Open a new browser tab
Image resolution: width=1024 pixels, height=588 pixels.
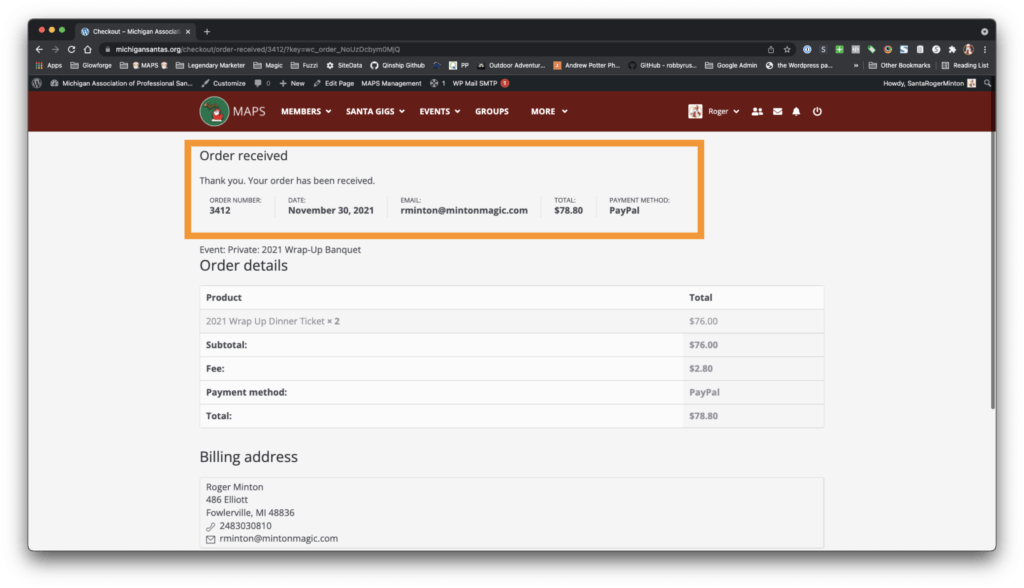207,31
